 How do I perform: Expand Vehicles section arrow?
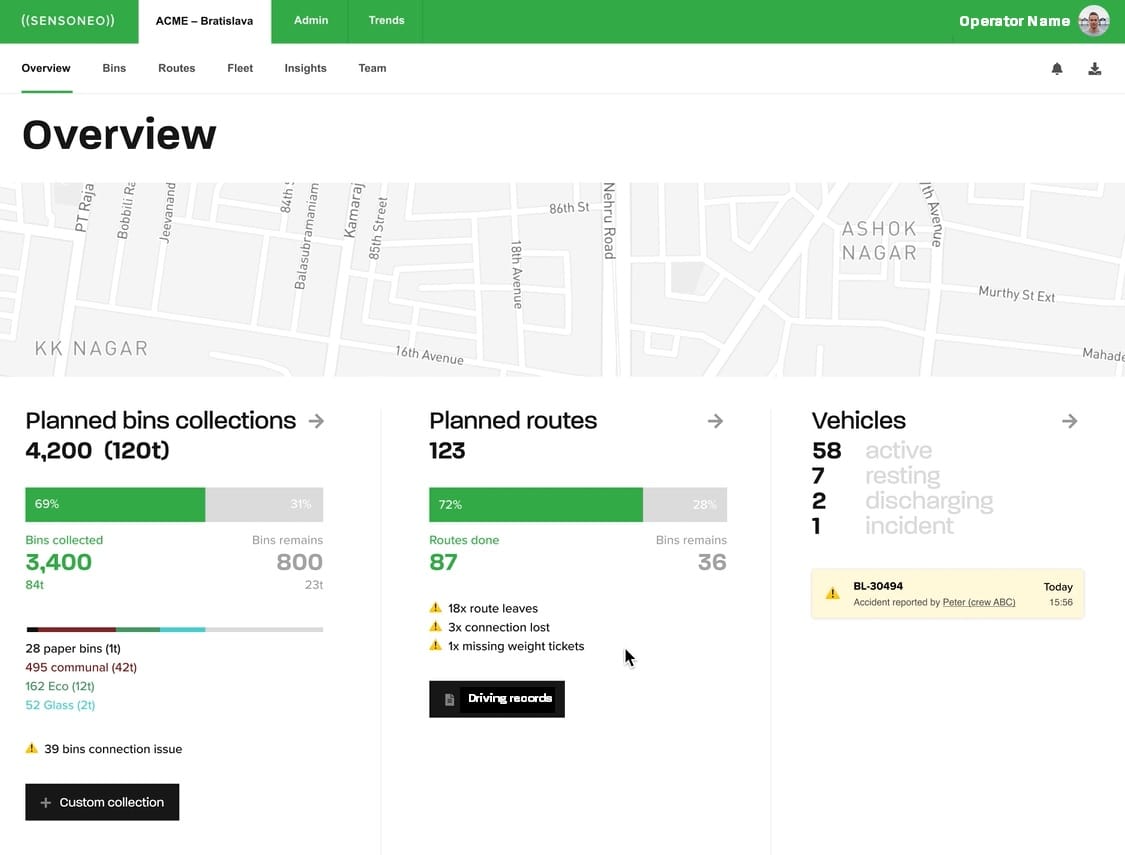(x=1070, y=421)
